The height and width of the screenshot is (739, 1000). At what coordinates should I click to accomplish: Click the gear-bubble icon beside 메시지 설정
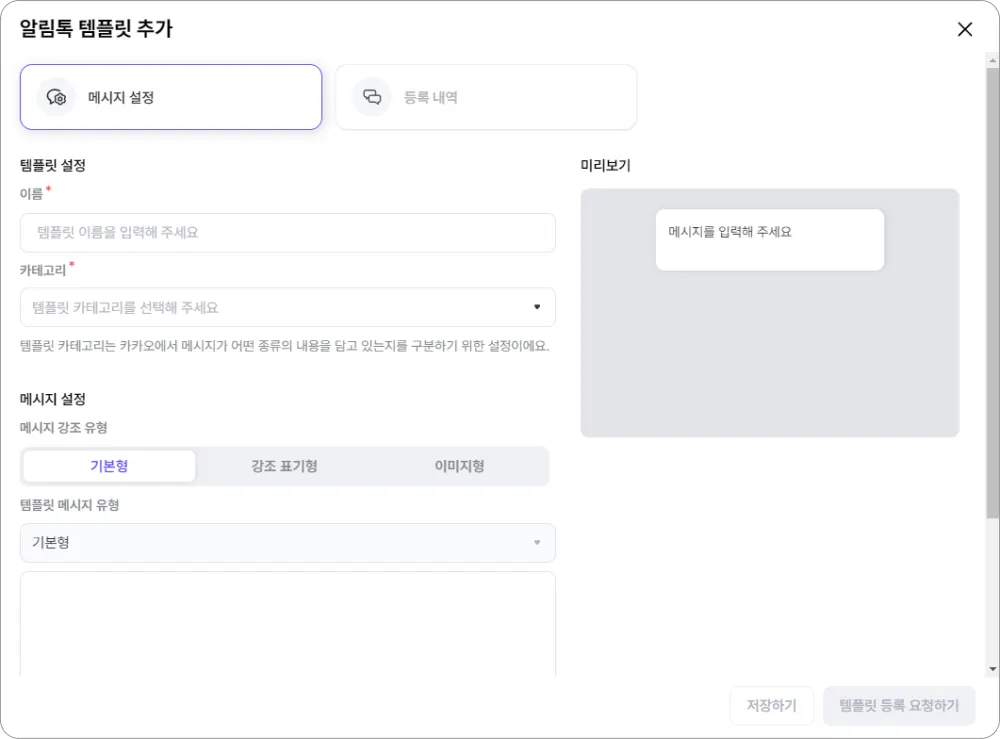[56, 97]
